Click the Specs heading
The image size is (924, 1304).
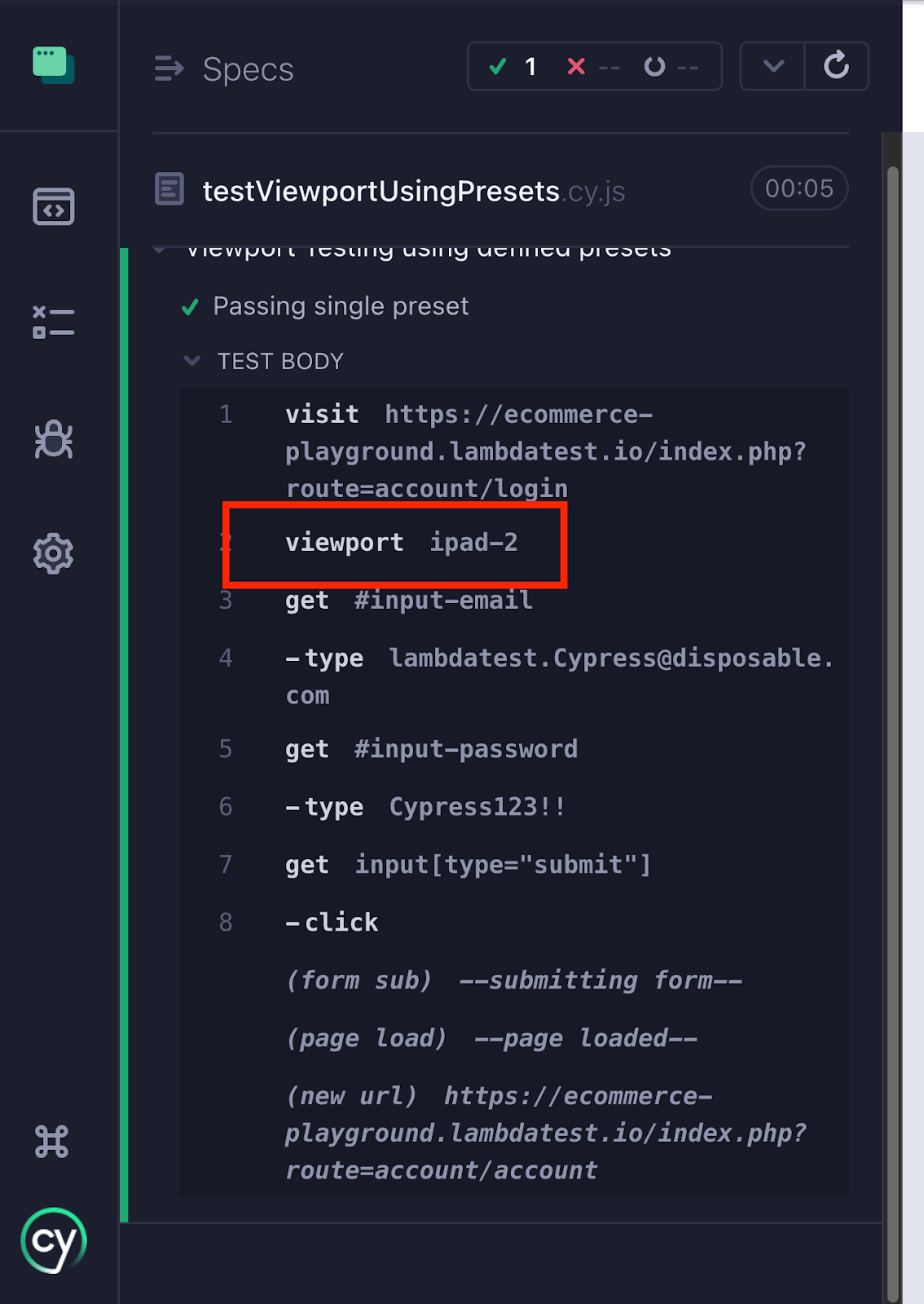pyautogui.click(x=248, y=69)
